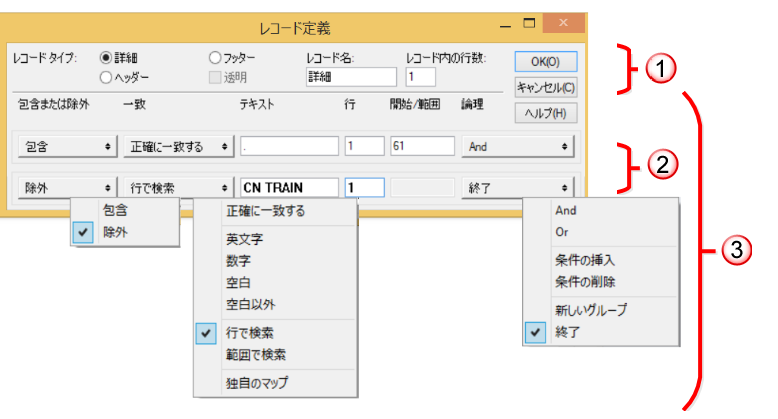
Task: Choose 包含 from the include/exclude menu
Action: [x=115, y=211]
